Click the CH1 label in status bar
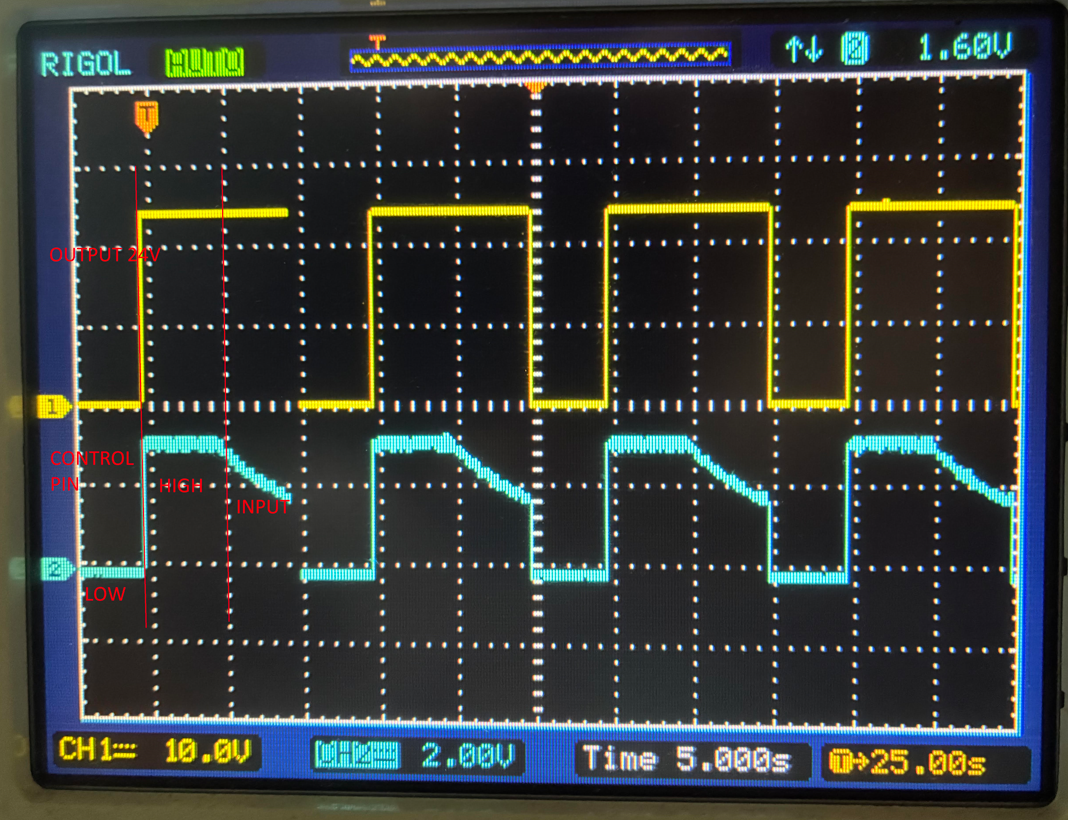Screen dimensions: 1068x820 click(97, 750)
